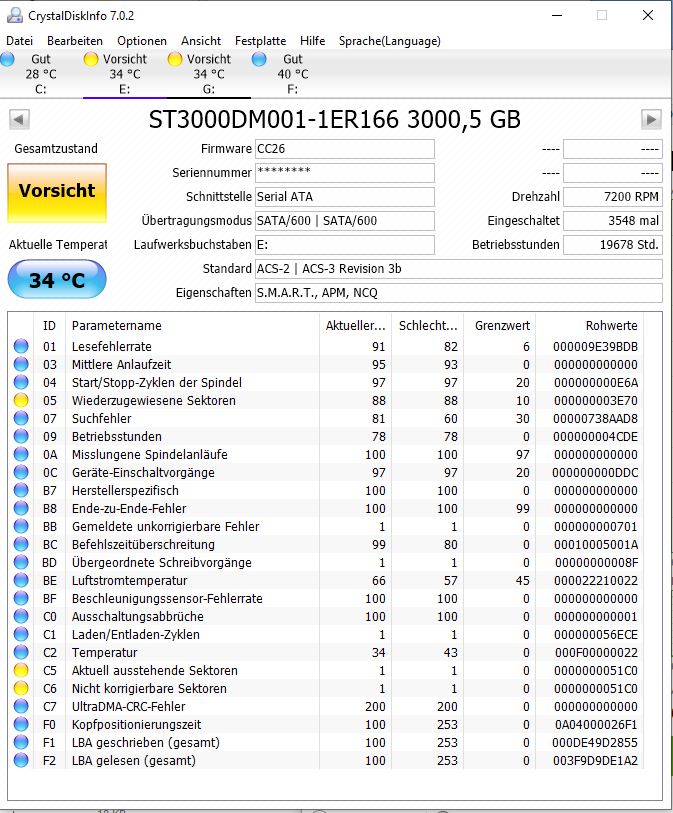Viewport: 673px width, 813px height.
Task: Click the Betriebsstunden field 19678 Std.
Action: point(613,245)
